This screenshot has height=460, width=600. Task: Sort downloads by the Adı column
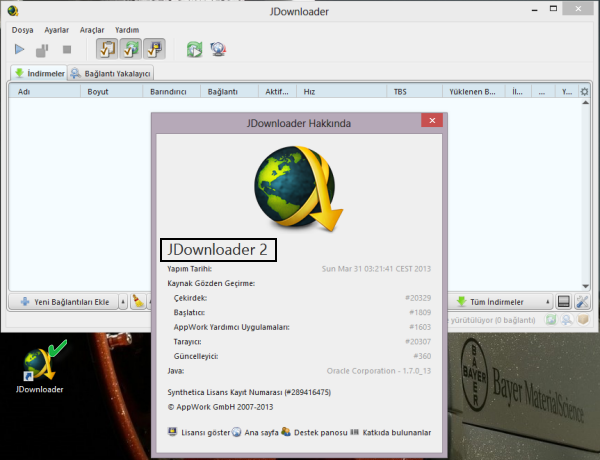click(45, 92)
